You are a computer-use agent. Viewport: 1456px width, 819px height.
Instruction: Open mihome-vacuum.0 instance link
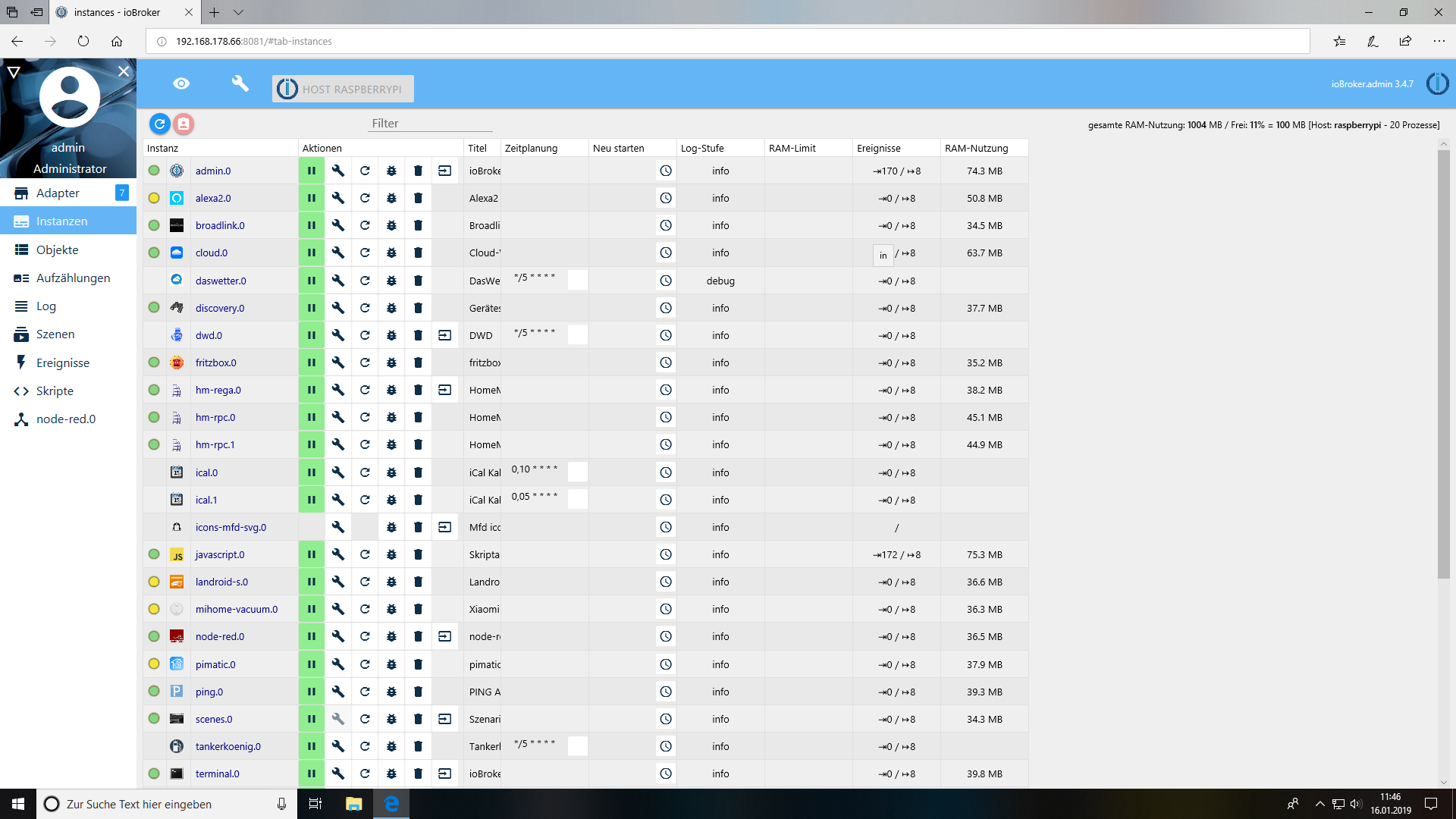point(237,609)
